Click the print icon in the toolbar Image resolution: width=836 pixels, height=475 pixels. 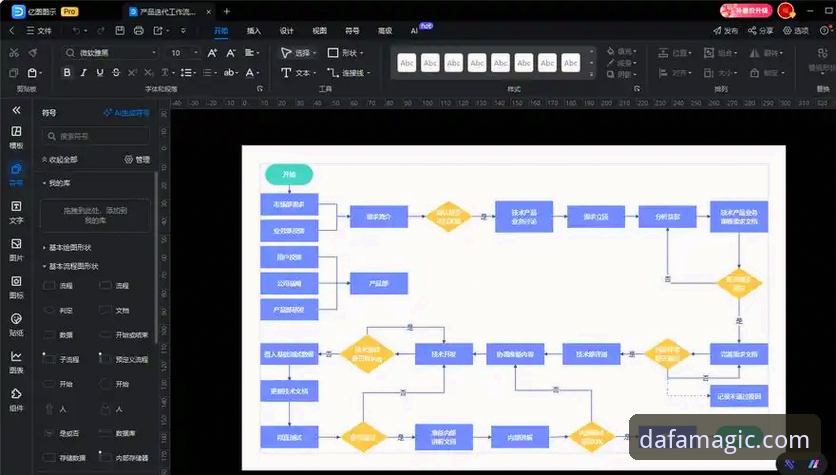[x=139, y=30]
